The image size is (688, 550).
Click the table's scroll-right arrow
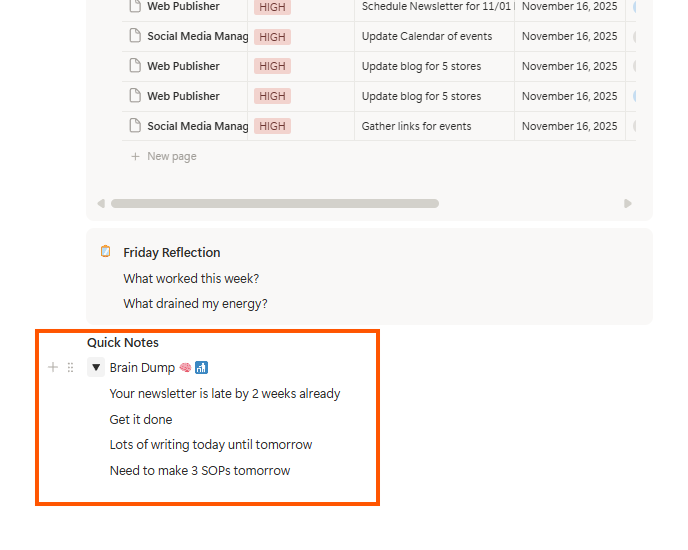(628, 204)
